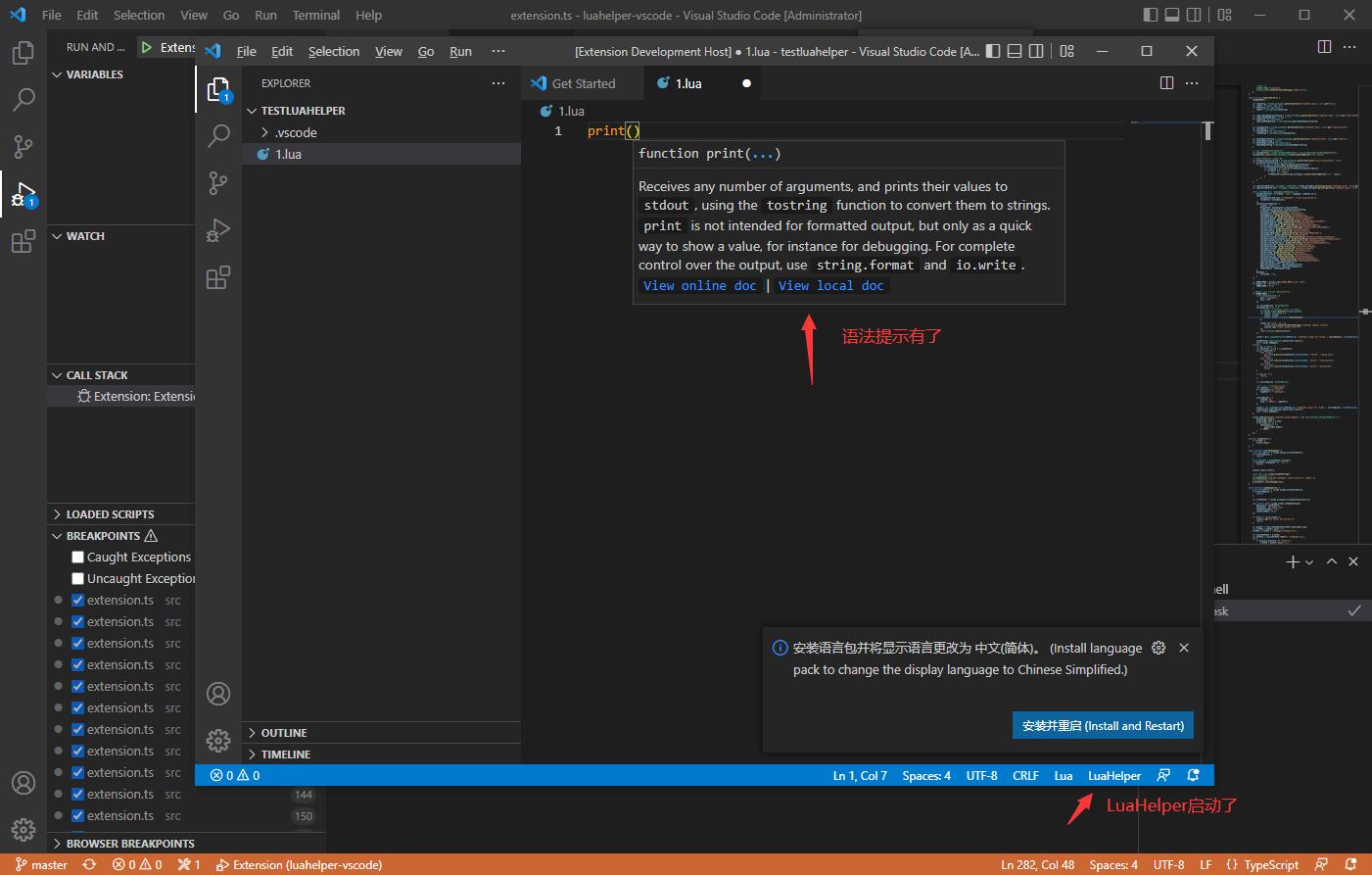Start debugging with the green play button
The height and width of the screenshot is (875, 1372).
point(146,47)
